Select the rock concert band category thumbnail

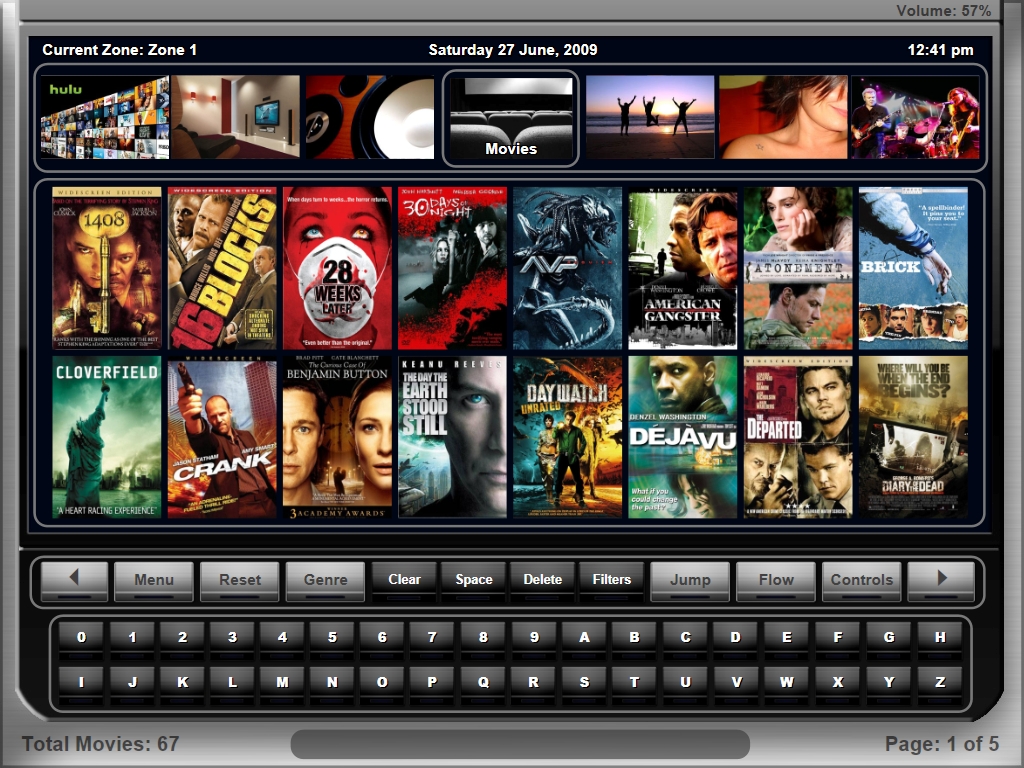[916, 117]
